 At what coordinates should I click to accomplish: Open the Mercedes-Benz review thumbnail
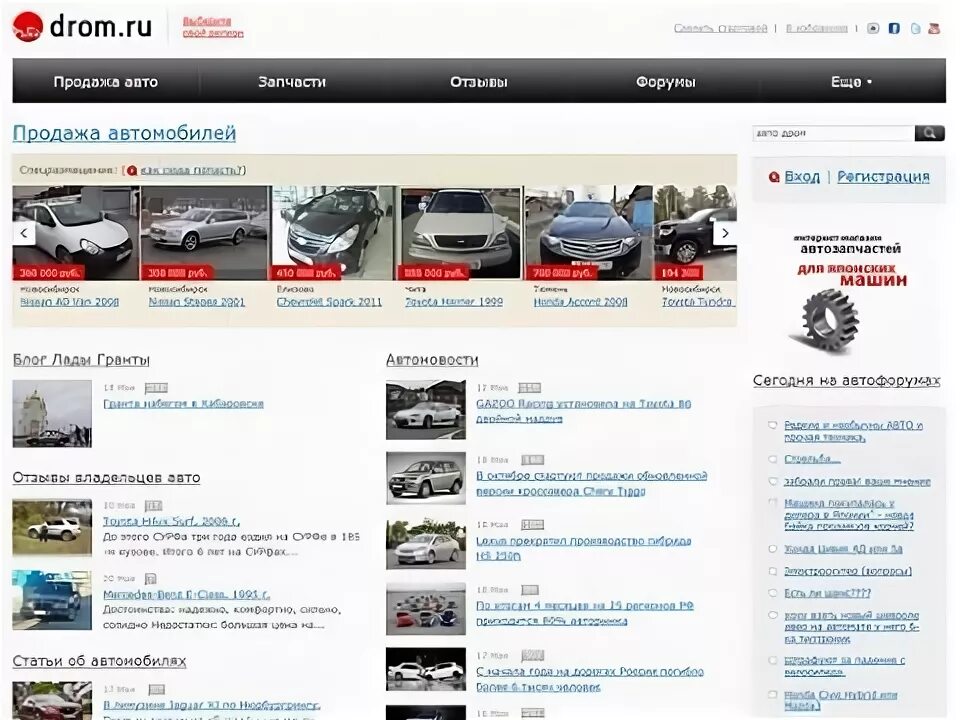52,600
